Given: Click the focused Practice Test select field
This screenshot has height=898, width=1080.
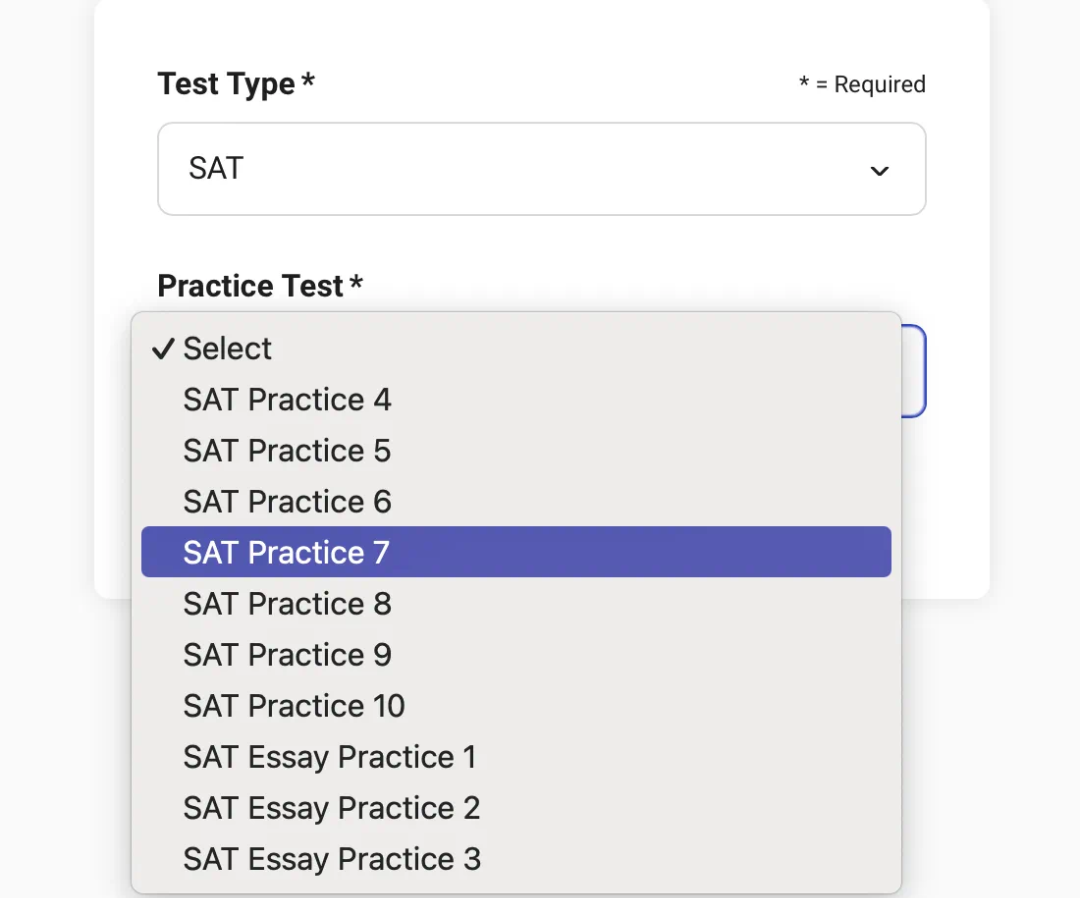Looking at the screenshot, I should 913,371.
